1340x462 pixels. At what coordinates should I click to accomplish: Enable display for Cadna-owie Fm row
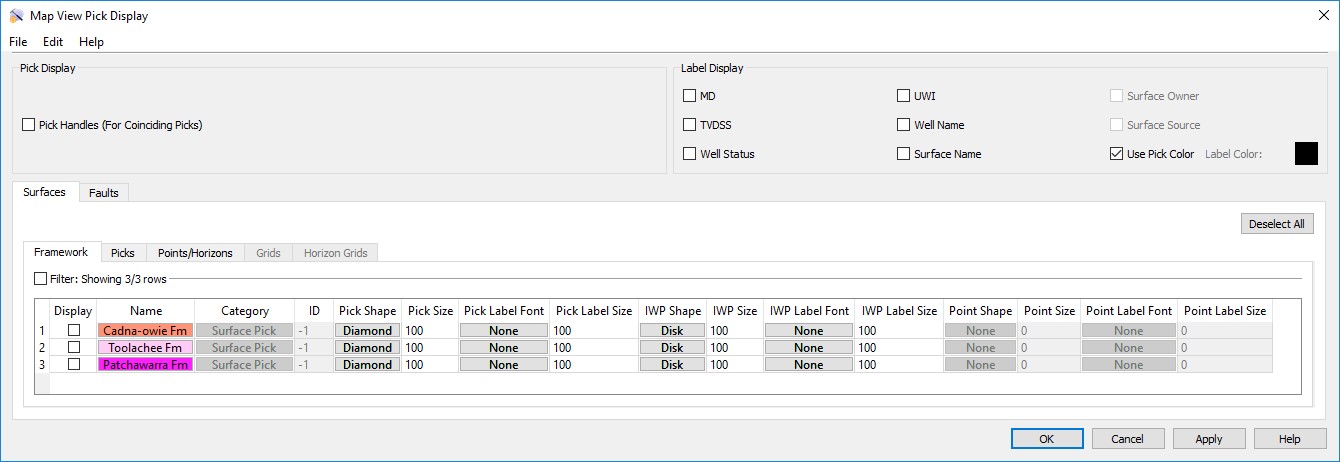(x=74, y=331)
